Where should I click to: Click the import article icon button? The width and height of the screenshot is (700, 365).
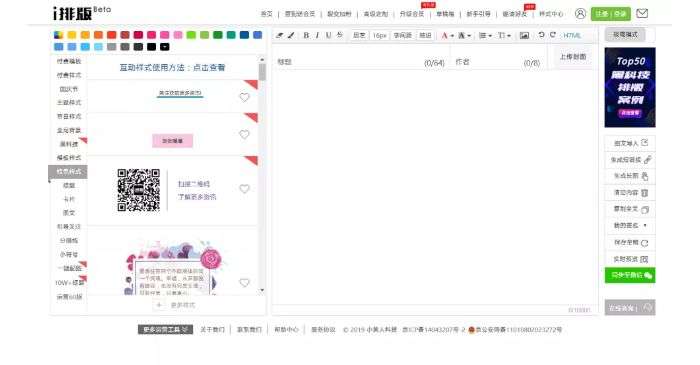(644, 143)
